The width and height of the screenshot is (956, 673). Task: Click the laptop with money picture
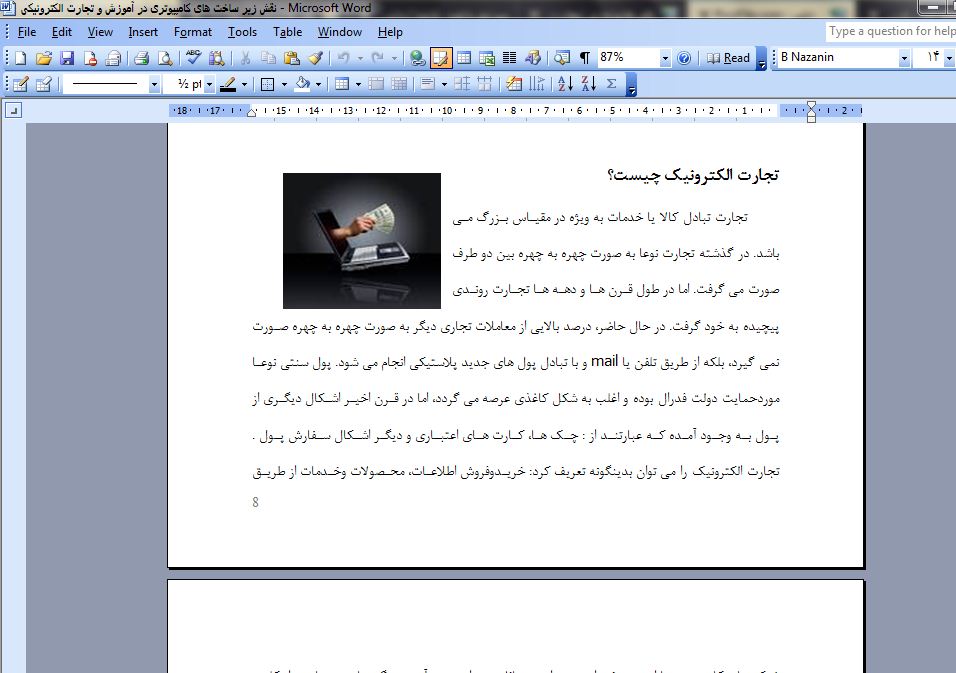361,240
